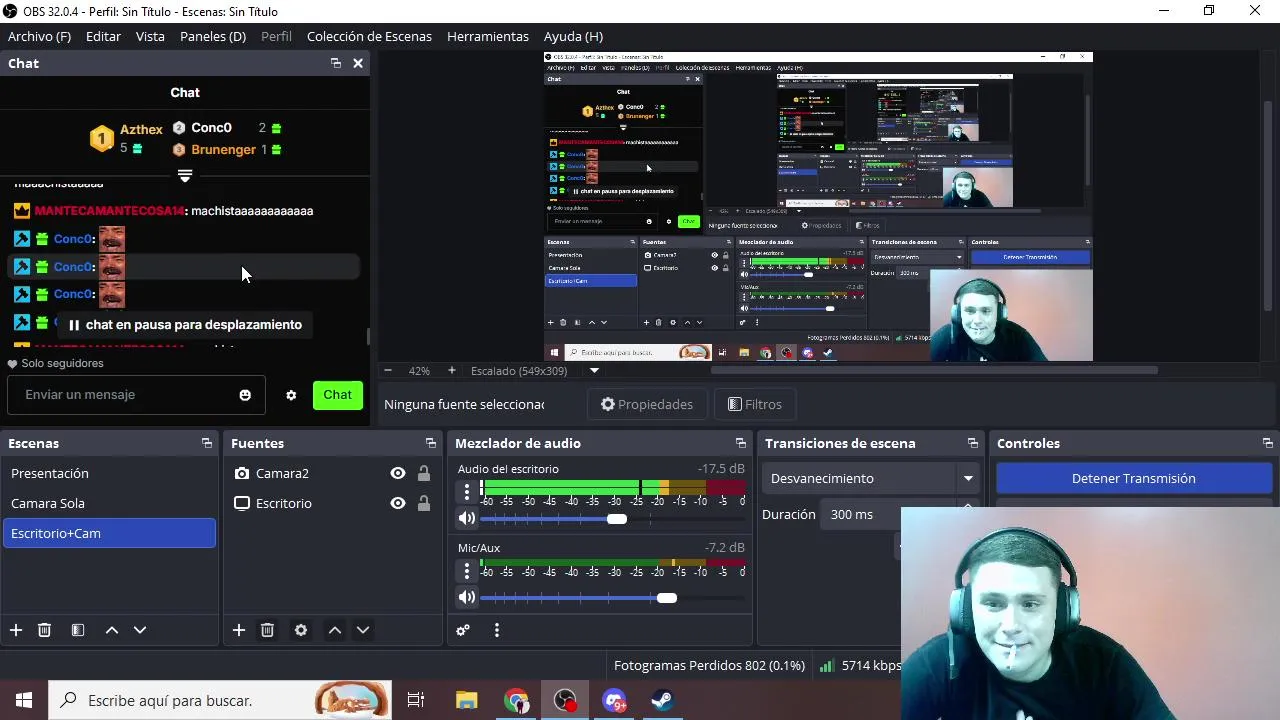Collapse the chat leaderboard with the arrow
Screen dimensions: 1280x720
[x=184, y=176]
